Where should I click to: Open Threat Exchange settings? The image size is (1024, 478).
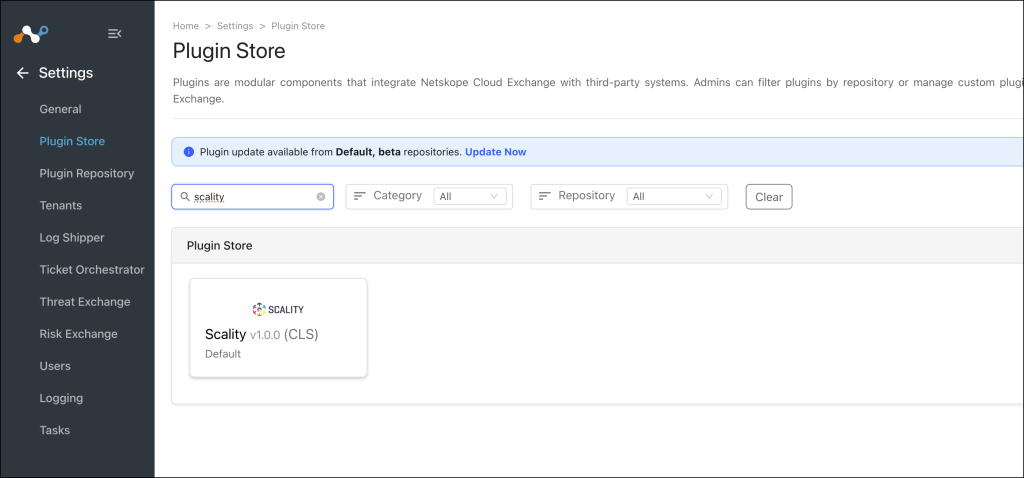click(85, 302)
